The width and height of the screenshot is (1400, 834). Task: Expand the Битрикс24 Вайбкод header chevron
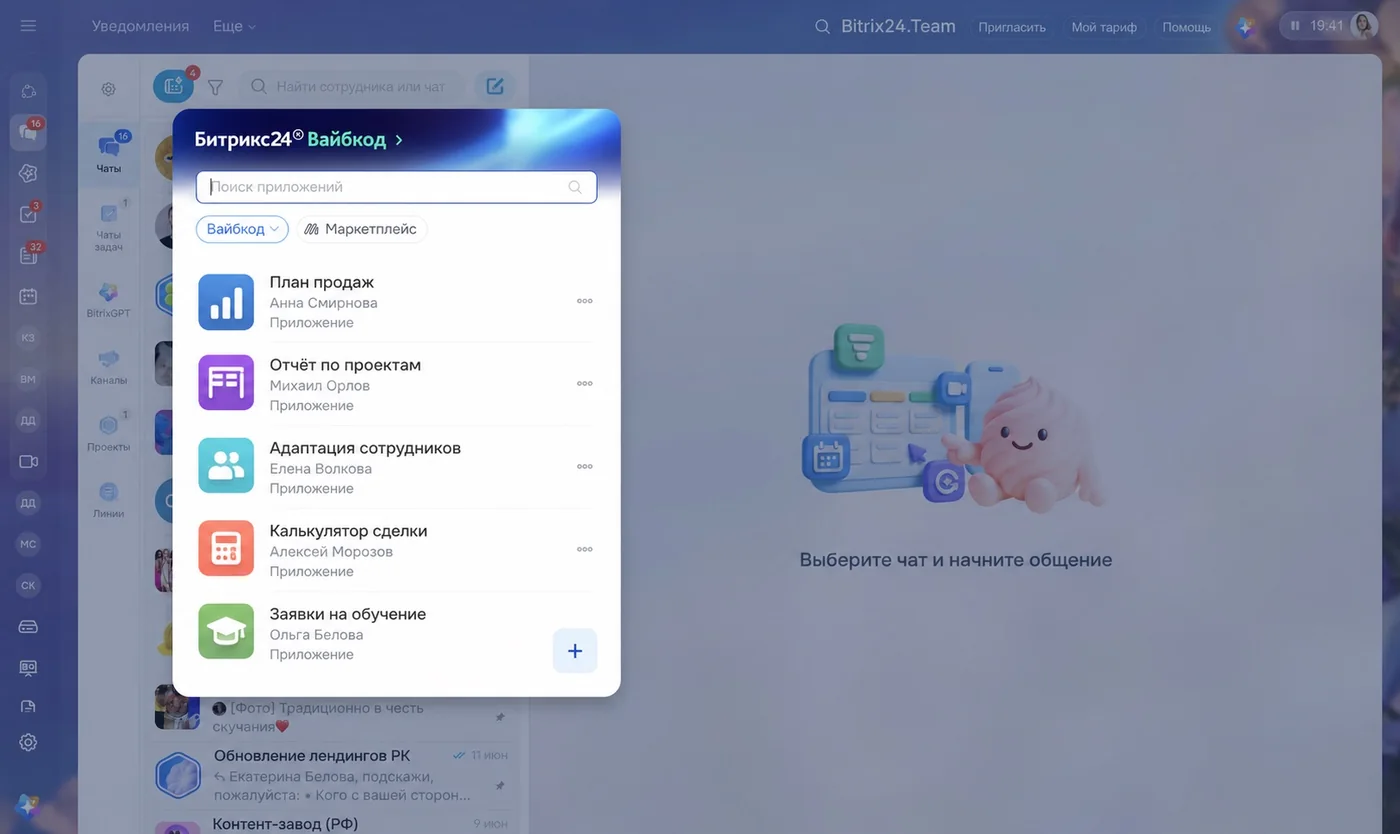click(399, 140)
